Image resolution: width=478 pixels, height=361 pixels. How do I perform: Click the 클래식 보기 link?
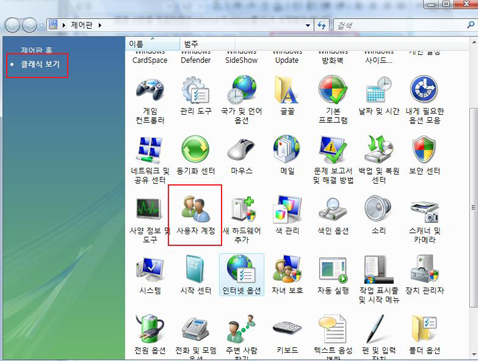[40, 64]
